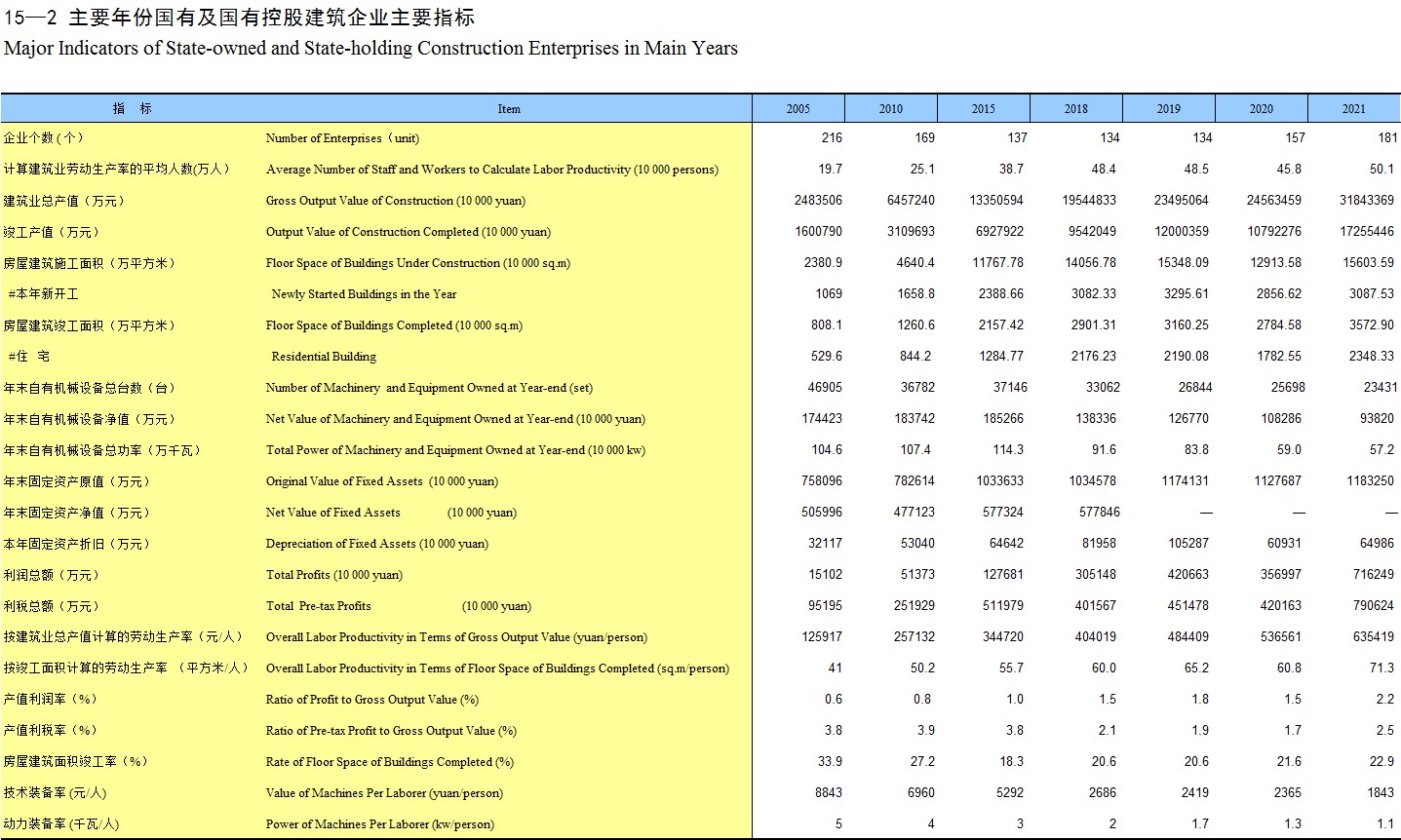Viewport: 1401px width, 840px height.
Task: Select the 2019 depreciation value 105287
Action: [1188, 544]
